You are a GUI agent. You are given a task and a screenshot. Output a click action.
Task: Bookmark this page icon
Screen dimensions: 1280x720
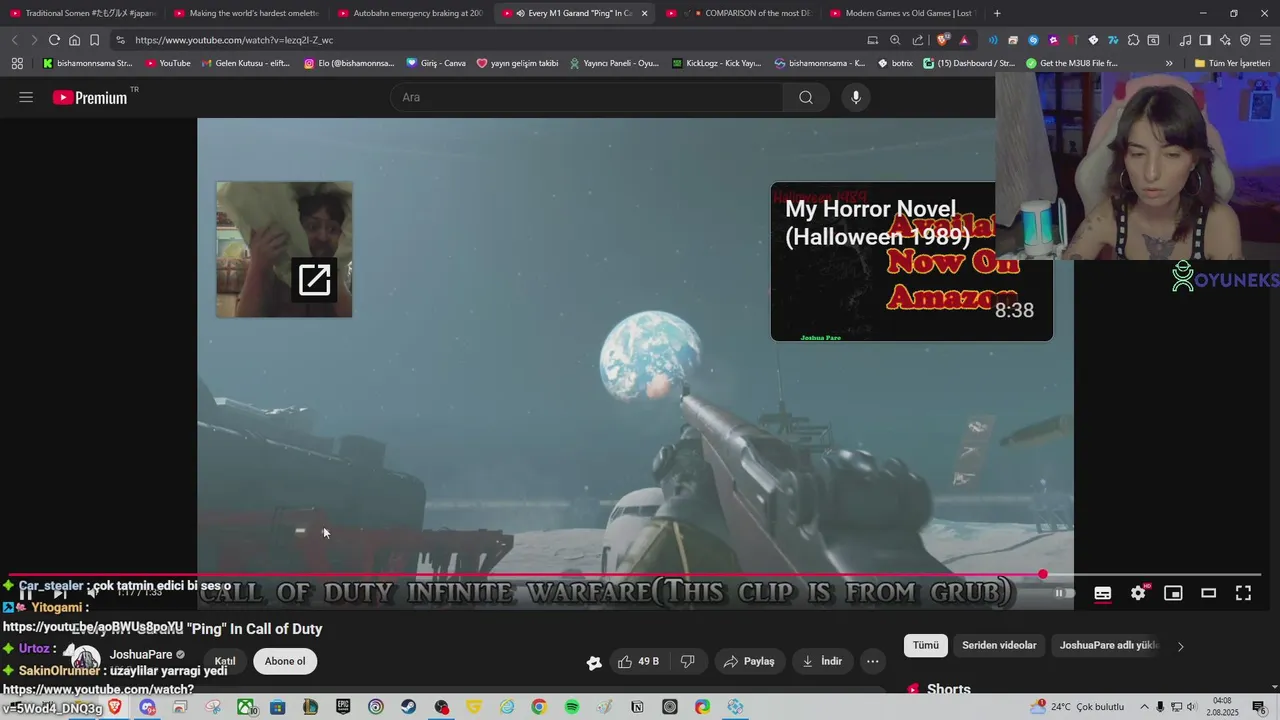pyautogui.click(x=94, y=40)
